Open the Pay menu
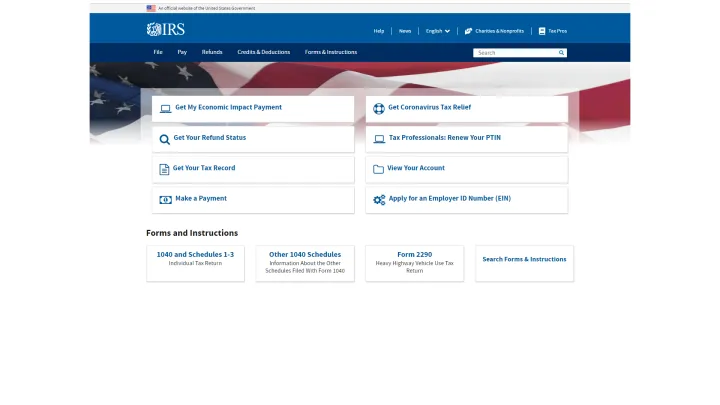 (182, 52)
